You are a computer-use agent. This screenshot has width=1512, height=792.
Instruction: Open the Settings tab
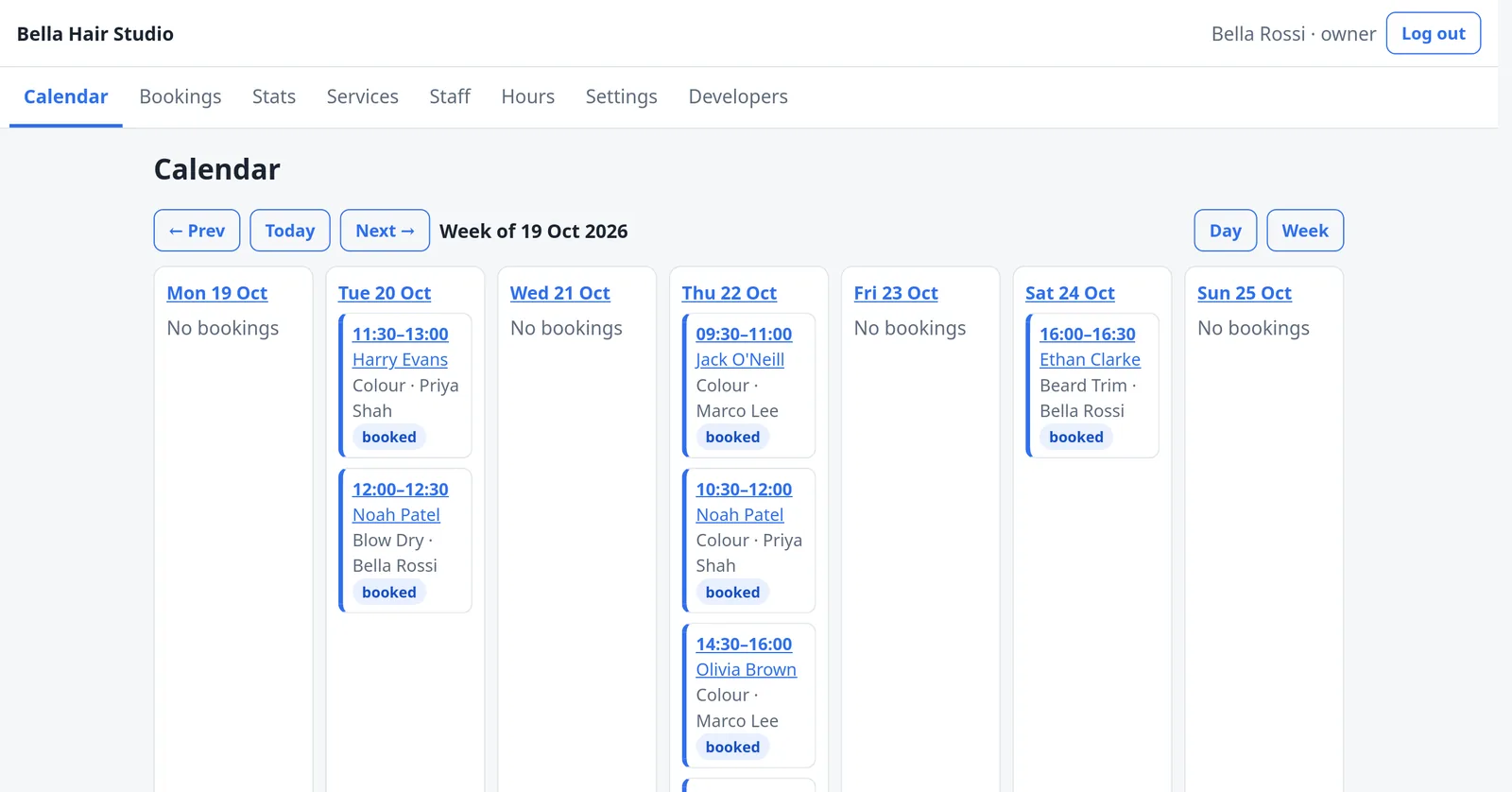pyautogui.click(x=621, y=96)
